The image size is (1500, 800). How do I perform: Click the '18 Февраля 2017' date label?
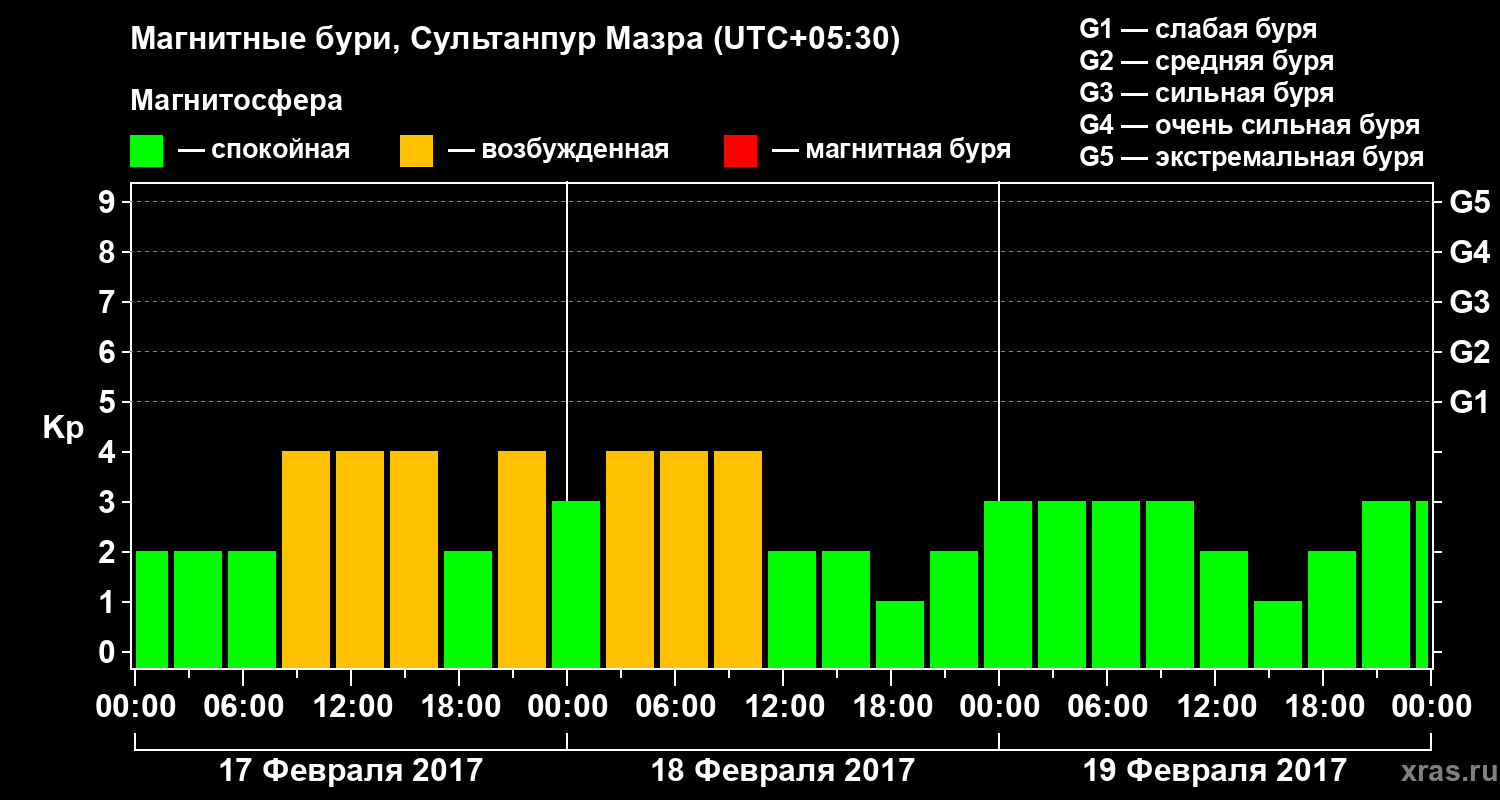point(783,770)
